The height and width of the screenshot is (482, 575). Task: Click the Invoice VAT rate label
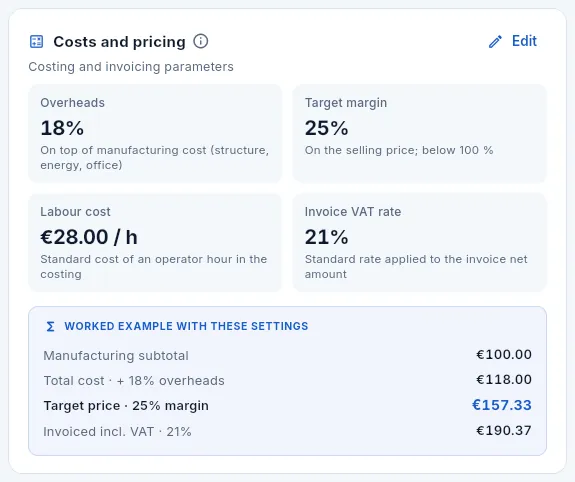pyautogui.click(x=353, y=212)
